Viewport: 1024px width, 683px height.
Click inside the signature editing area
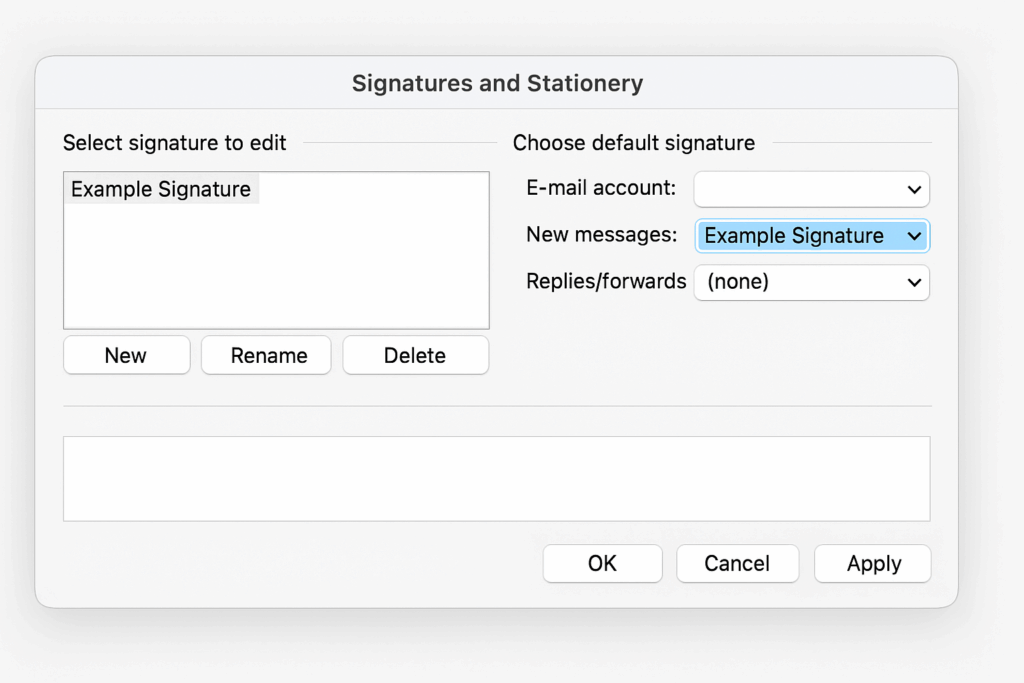pyautogui.click(x=497, y=478)
